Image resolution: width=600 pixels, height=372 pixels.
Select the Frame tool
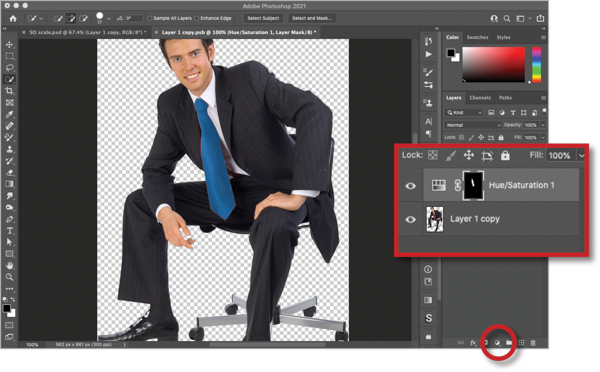click(9, 103)
